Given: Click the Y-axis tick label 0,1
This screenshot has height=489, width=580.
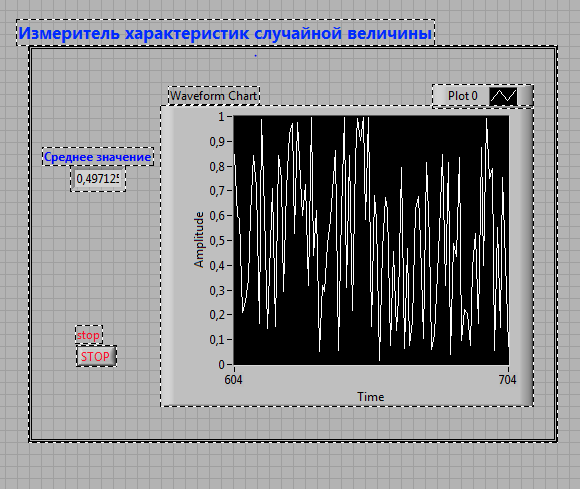Looking at the screenshot, I should point(216,340).
